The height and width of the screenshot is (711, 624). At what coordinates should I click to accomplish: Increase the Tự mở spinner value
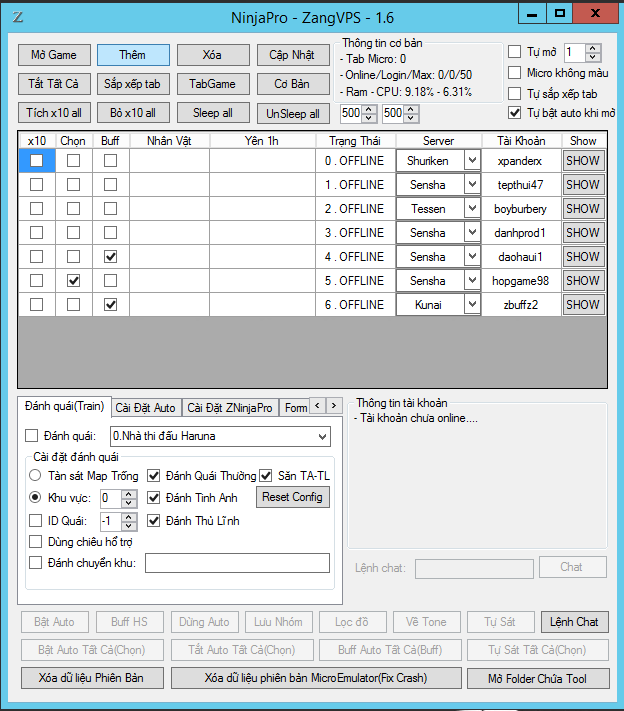point(592,47)
